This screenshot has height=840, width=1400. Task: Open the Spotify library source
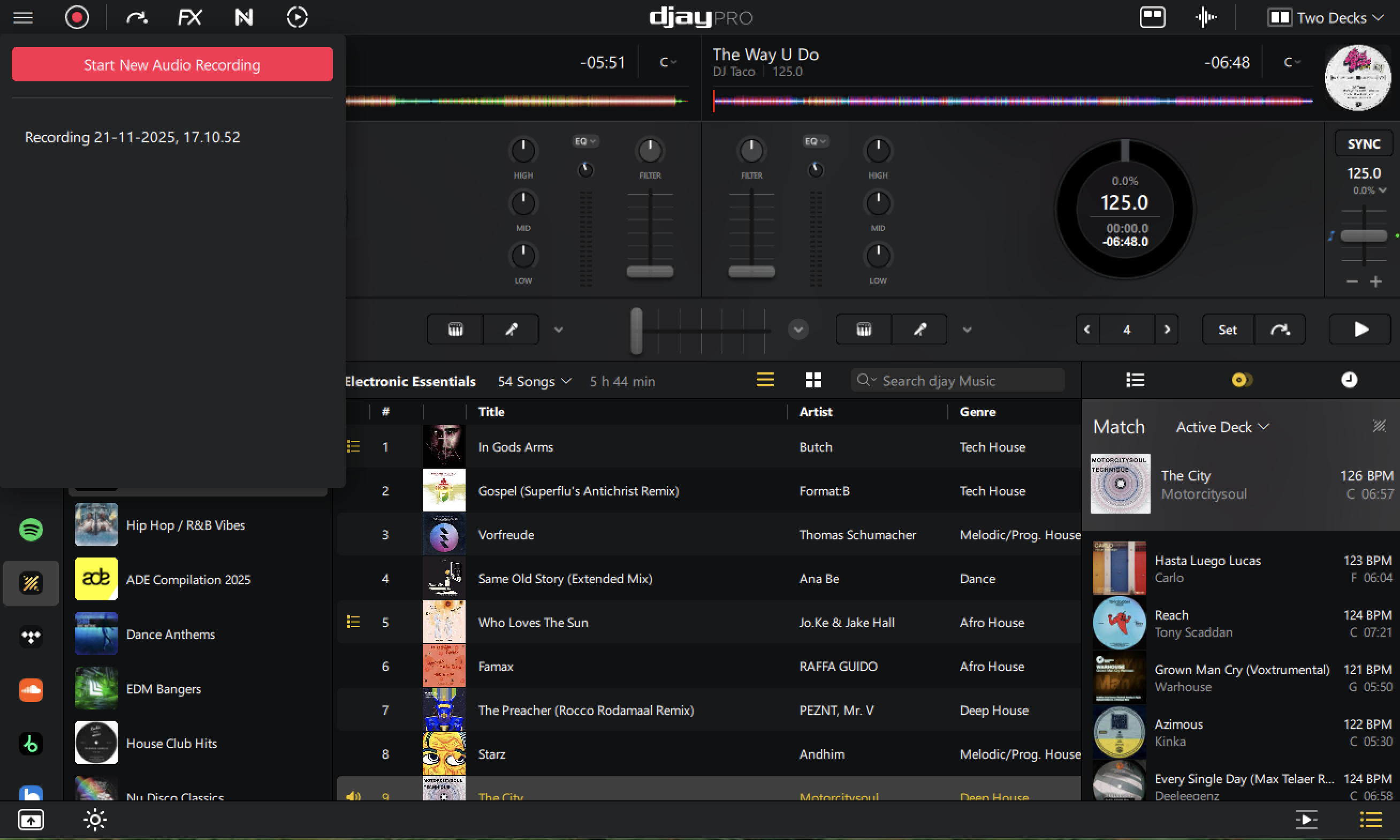click(31, 530)
